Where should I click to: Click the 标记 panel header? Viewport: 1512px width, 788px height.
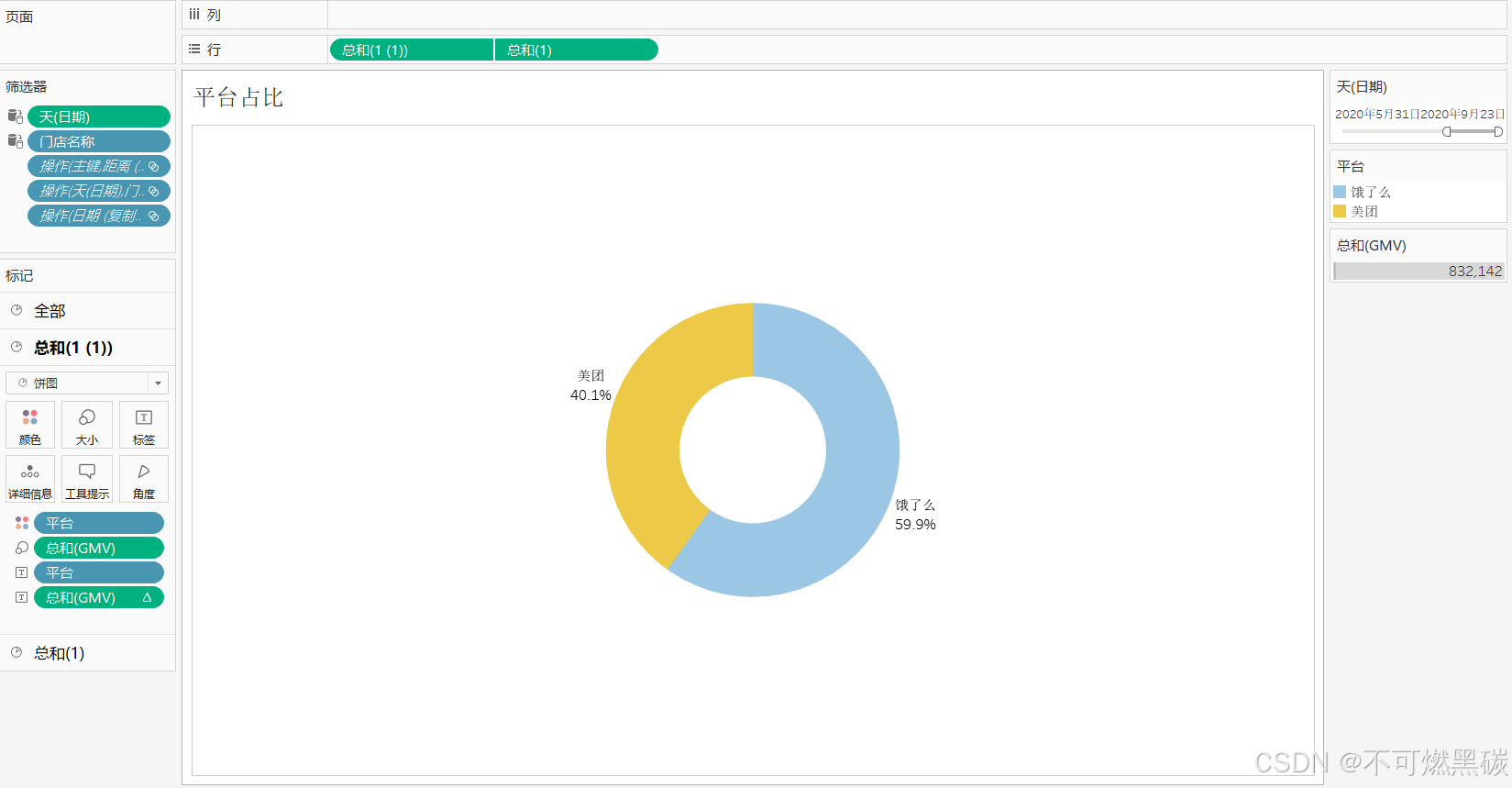[x=19, y=275]
